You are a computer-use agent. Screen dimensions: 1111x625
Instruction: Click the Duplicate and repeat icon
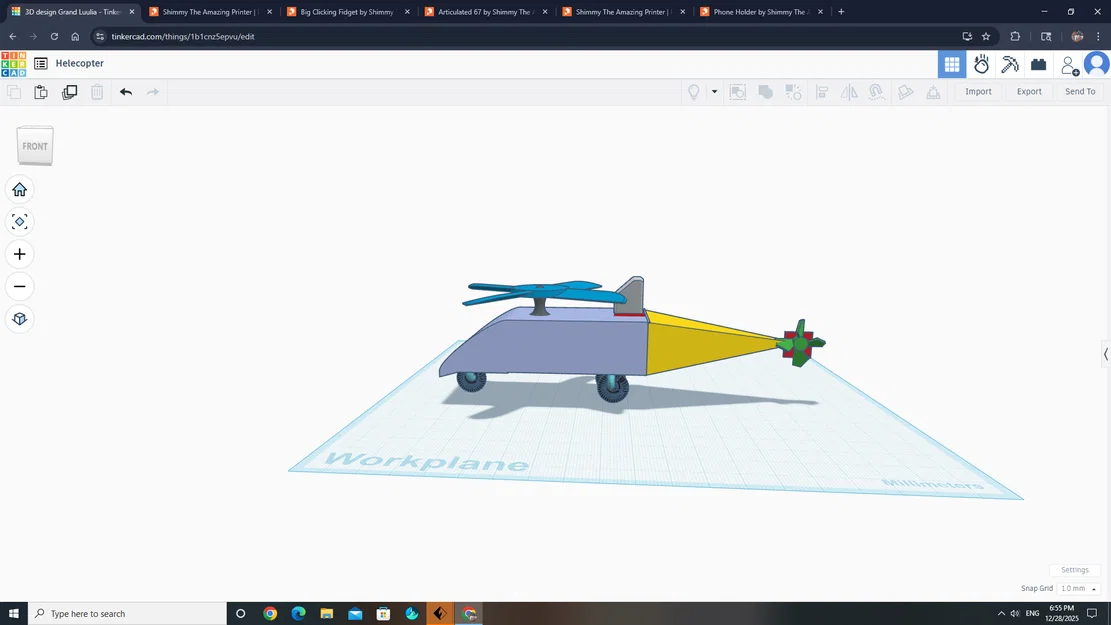click(69, 92)
